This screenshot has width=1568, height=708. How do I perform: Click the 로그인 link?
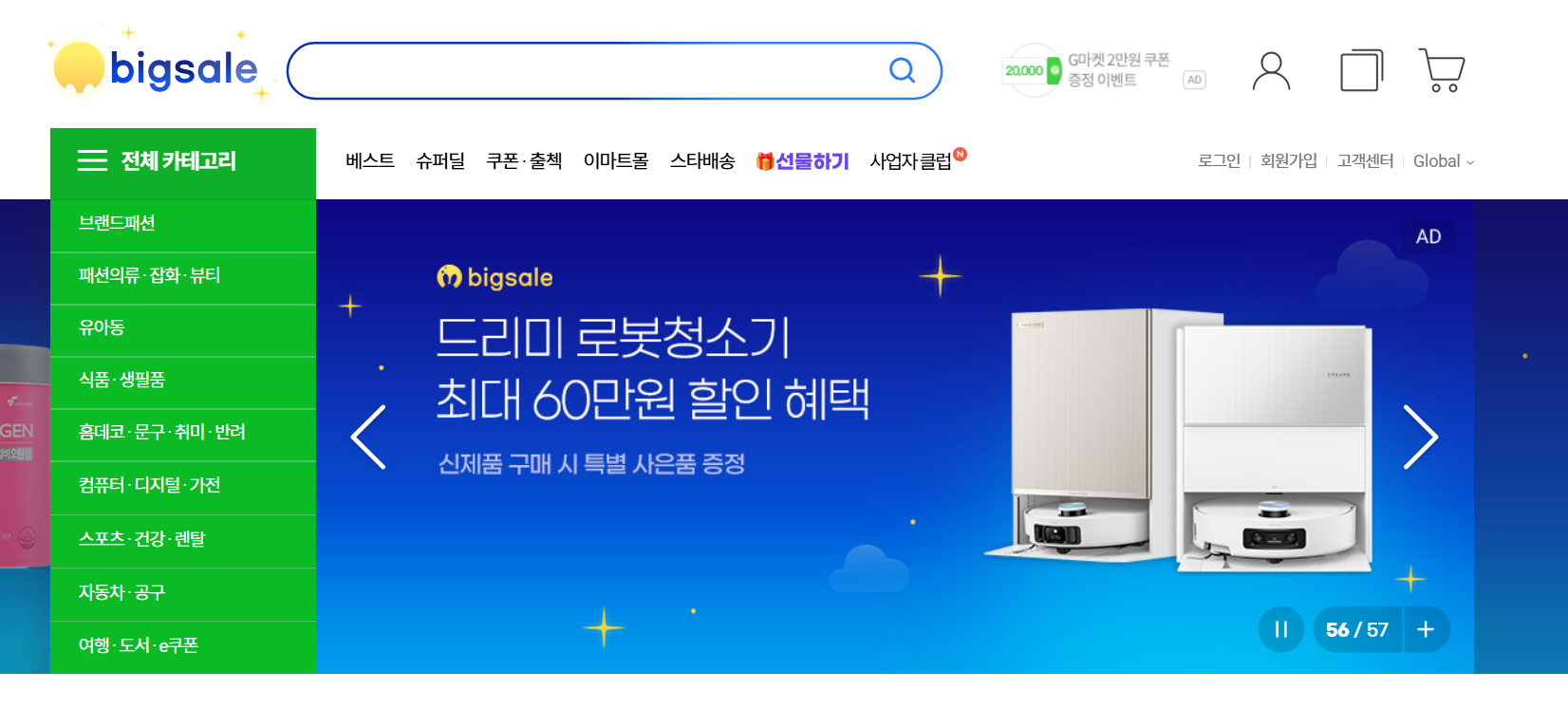1219,161
